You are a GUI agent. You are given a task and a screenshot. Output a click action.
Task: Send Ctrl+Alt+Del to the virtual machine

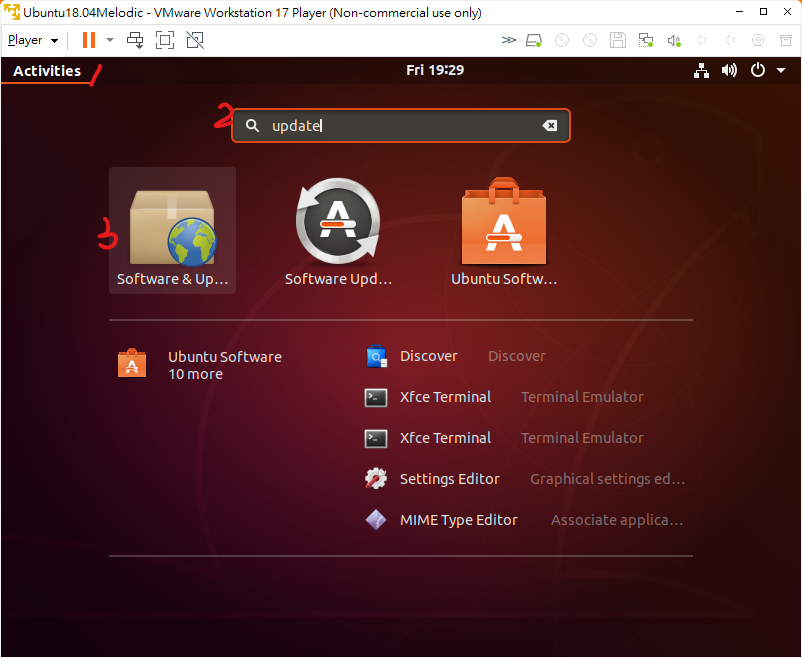[x=136, y=40]
